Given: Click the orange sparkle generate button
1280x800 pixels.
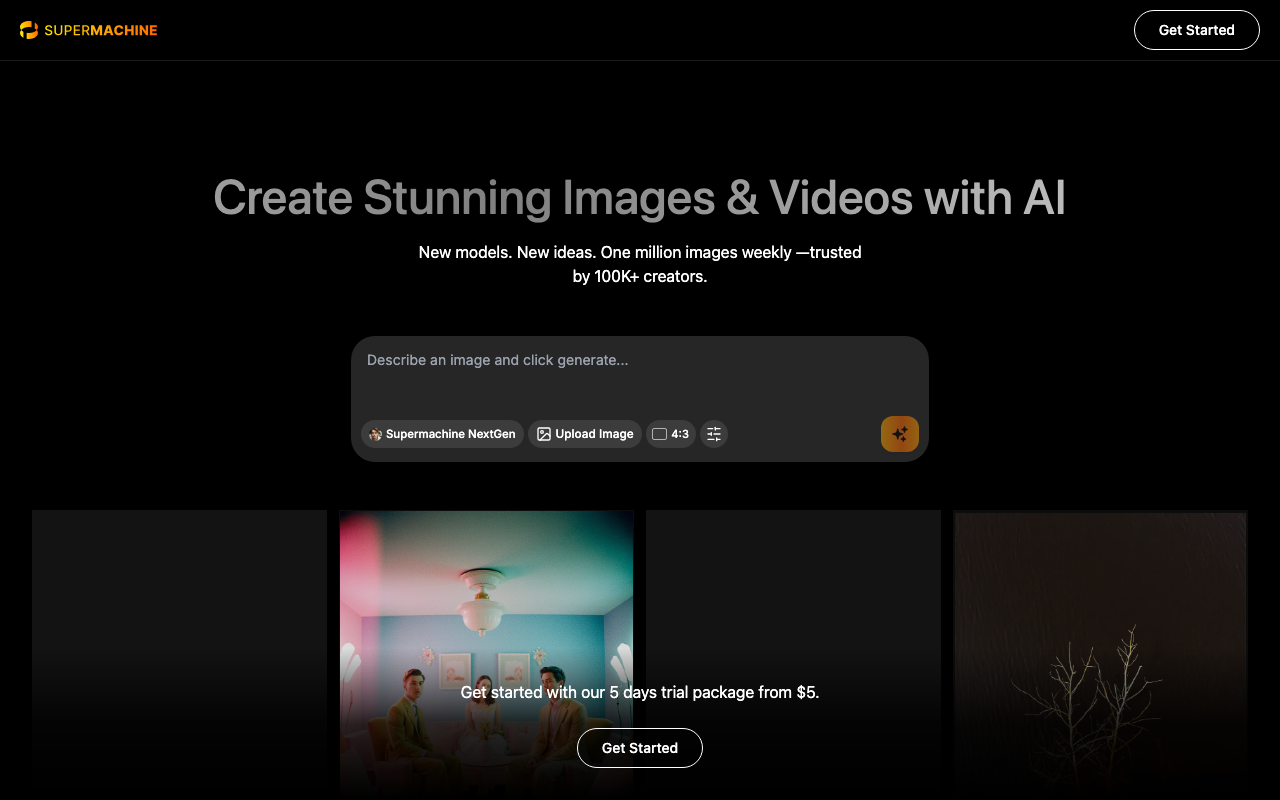Looking at the screenshot, I should [899, 434].
